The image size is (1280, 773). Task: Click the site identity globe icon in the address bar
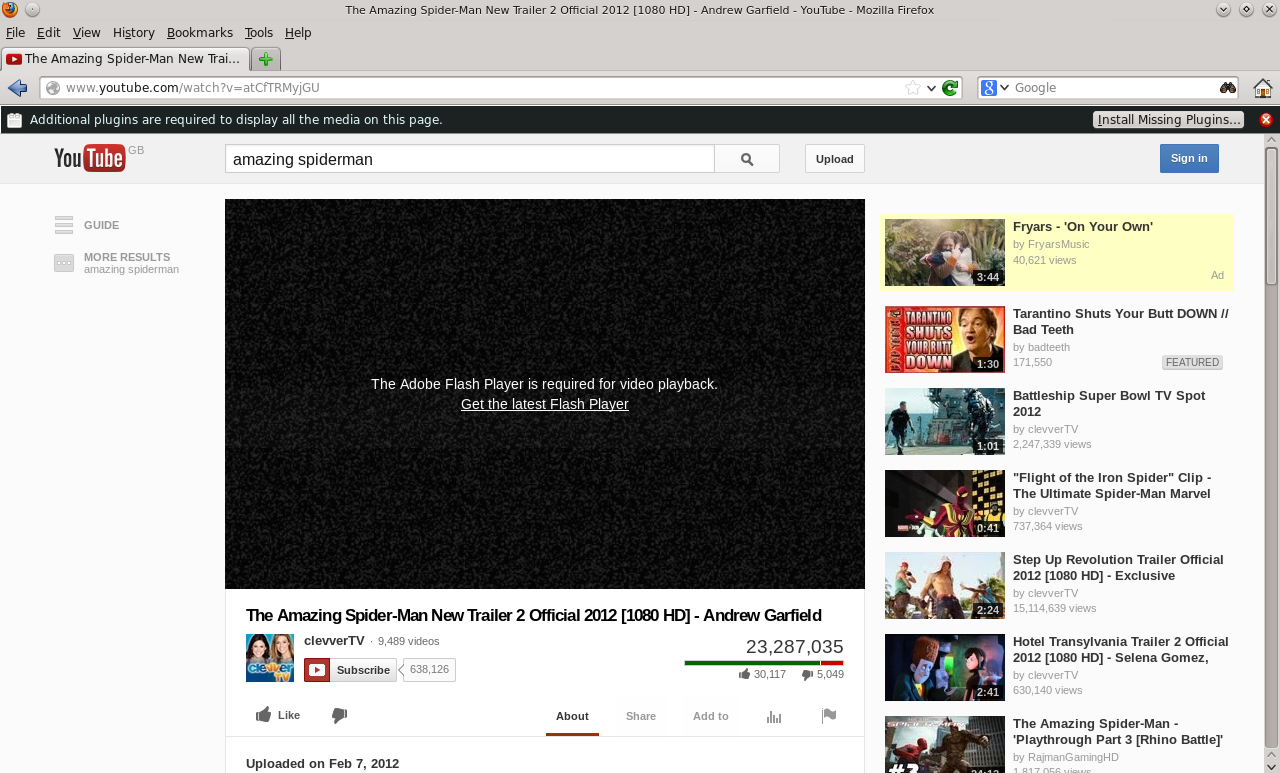(x=53, y=88)
